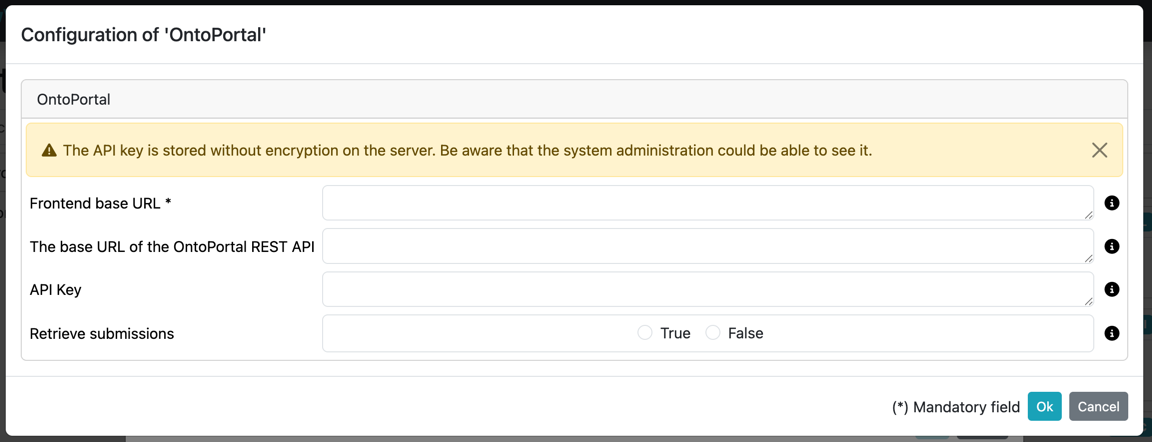
Task: Click the API key encryption warning message text
Action: click(467, 151)
